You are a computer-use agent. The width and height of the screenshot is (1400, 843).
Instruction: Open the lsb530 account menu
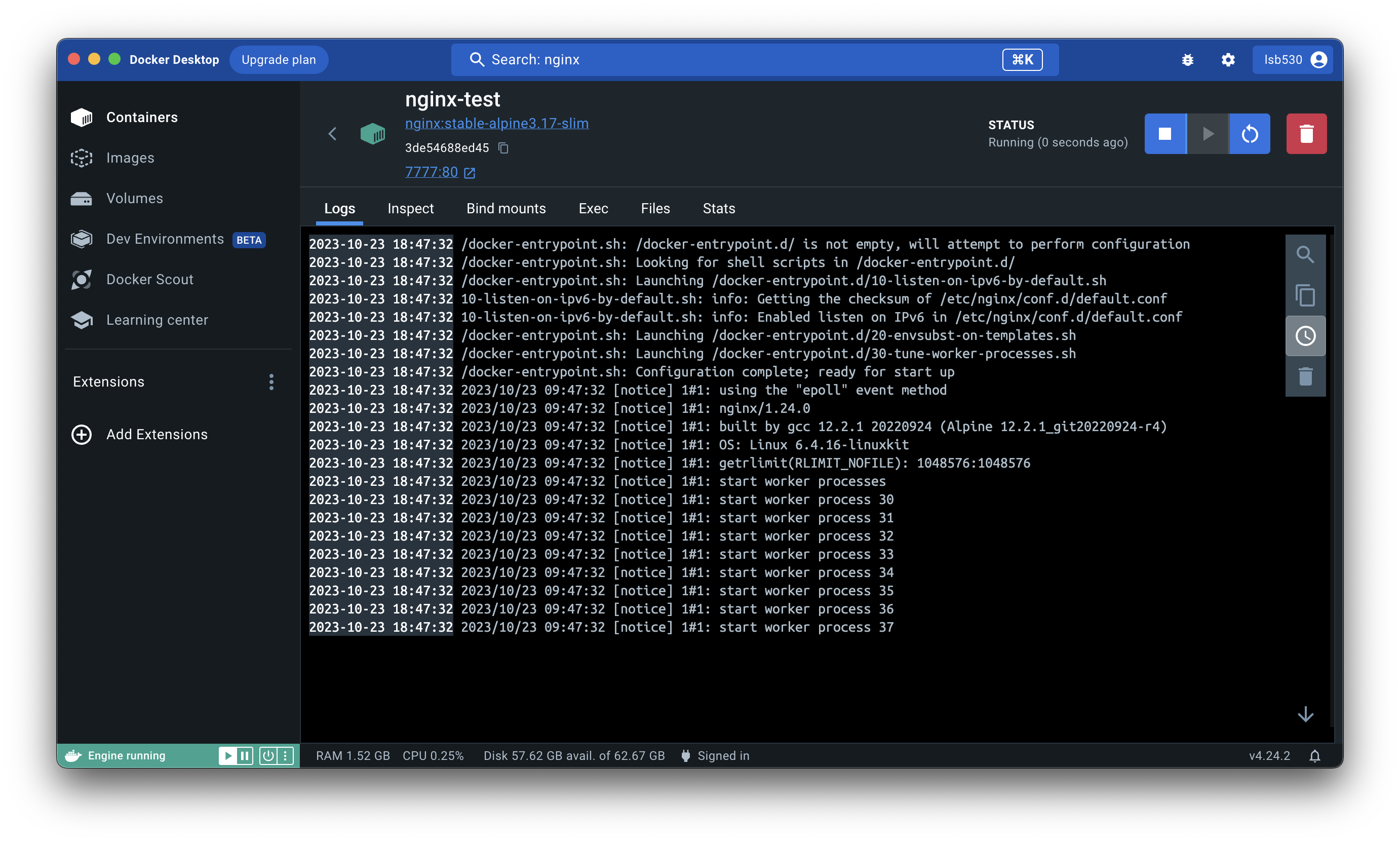pyautogui.click(x=1293, y=60)
